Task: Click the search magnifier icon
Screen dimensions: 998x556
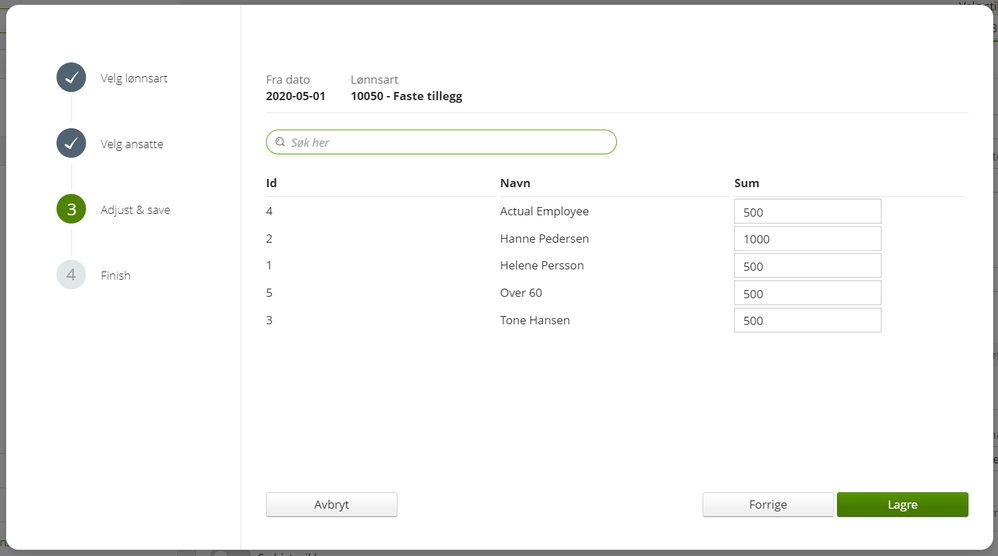Action: [x=281, y=143]
